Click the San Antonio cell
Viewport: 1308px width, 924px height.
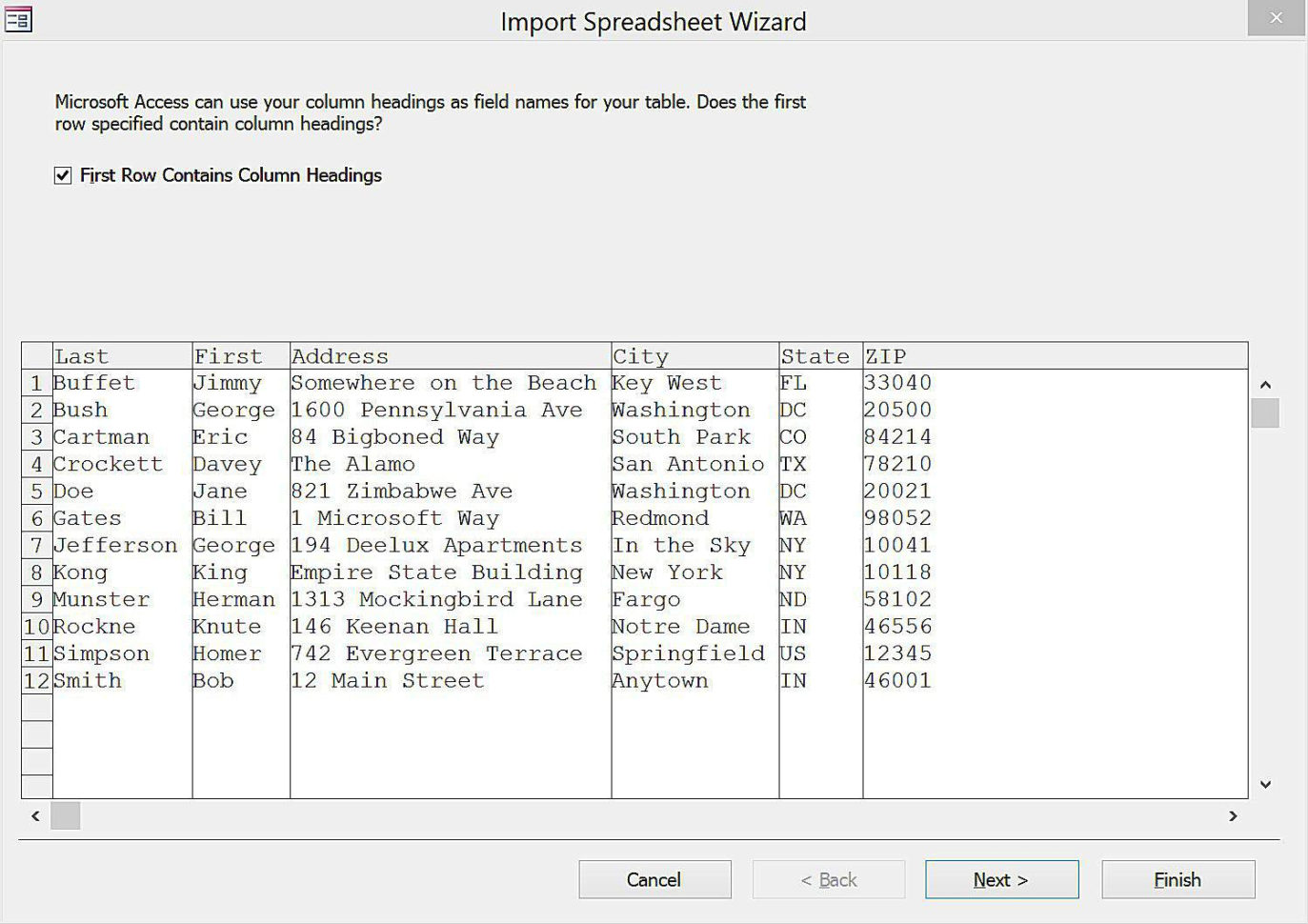point(694,464)
